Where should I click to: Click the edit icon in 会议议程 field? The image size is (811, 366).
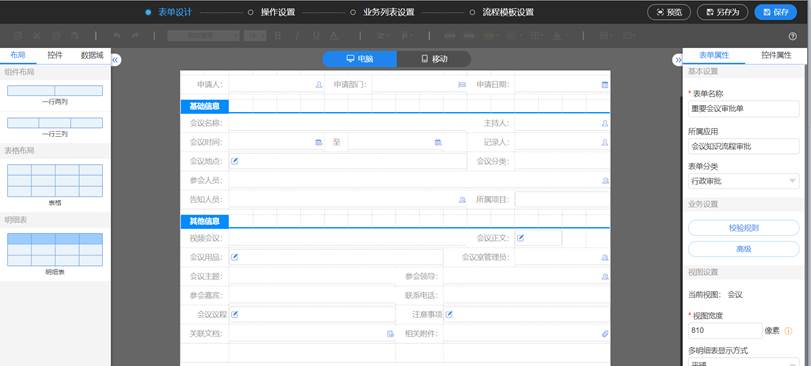pyautogui.click(x=235, y=314)
